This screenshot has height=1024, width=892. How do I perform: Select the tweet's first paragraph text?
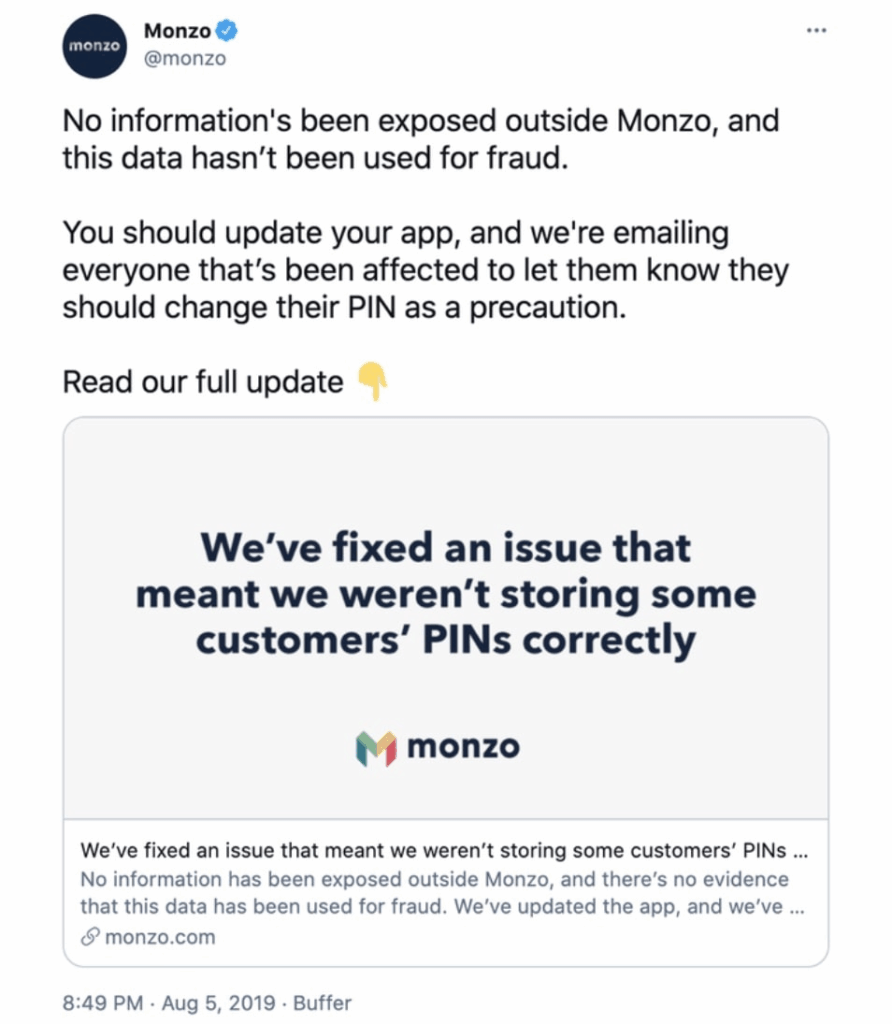tap(421, 139)
